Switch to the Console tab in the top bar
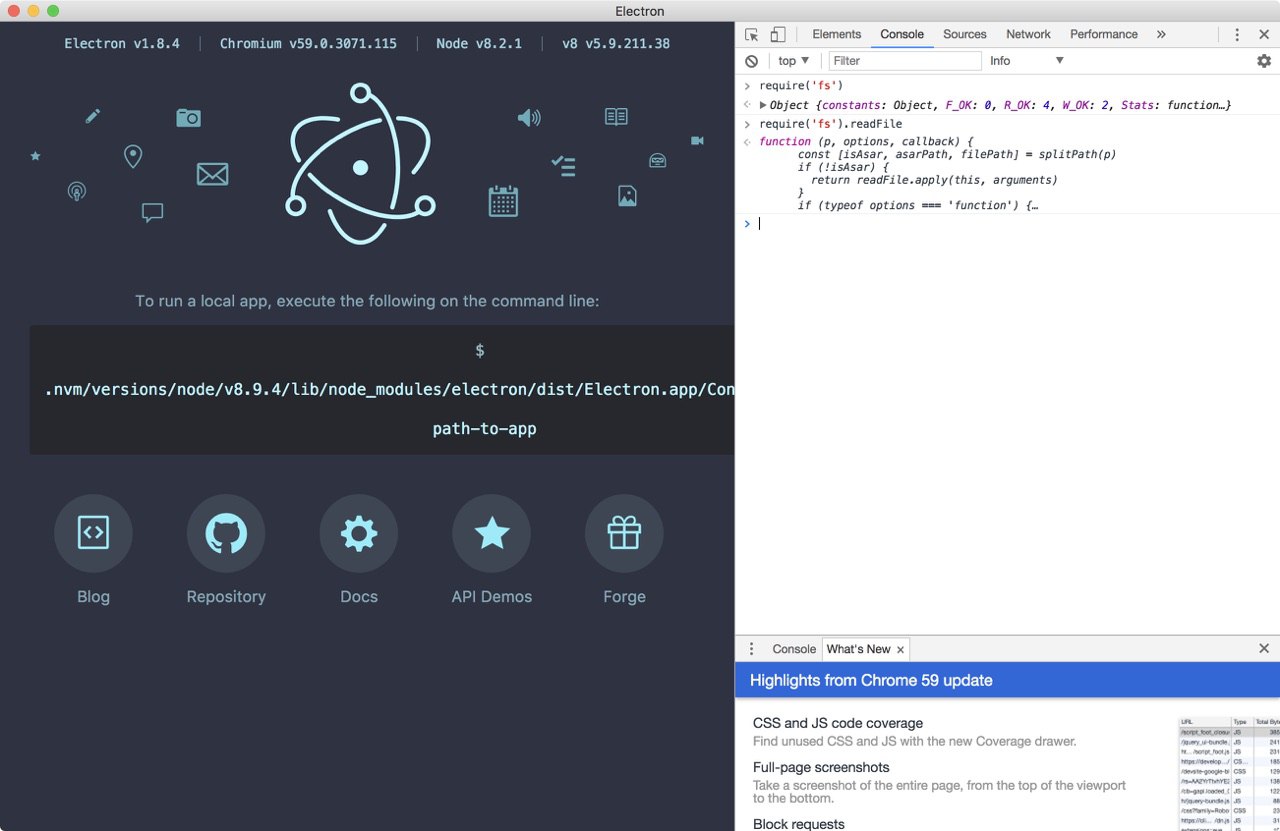This screenshot has width=1280, height=831. (902, 34)
